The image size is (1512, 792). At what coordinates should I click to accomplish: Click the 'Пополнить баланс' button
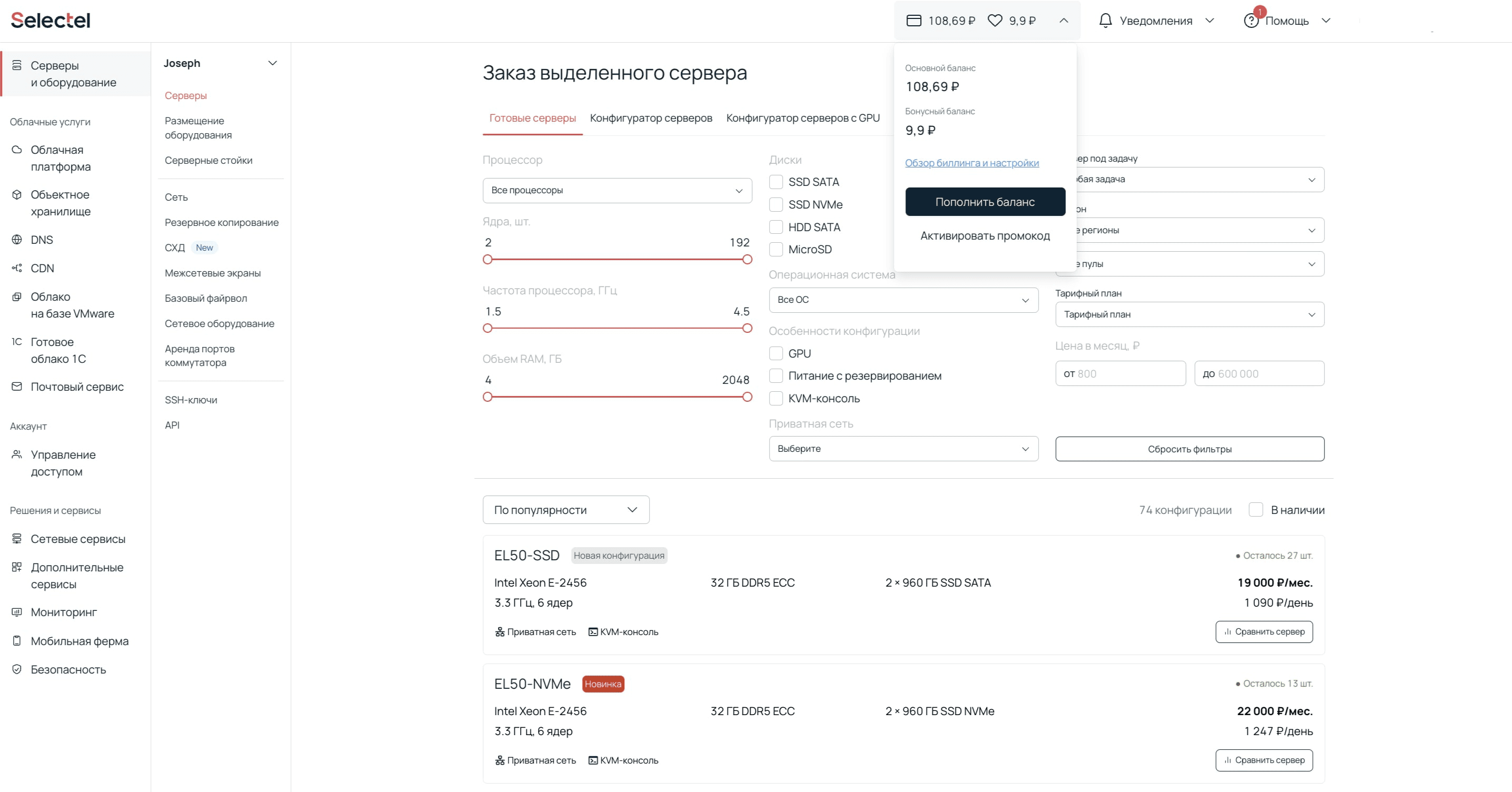tap(984, 202)
